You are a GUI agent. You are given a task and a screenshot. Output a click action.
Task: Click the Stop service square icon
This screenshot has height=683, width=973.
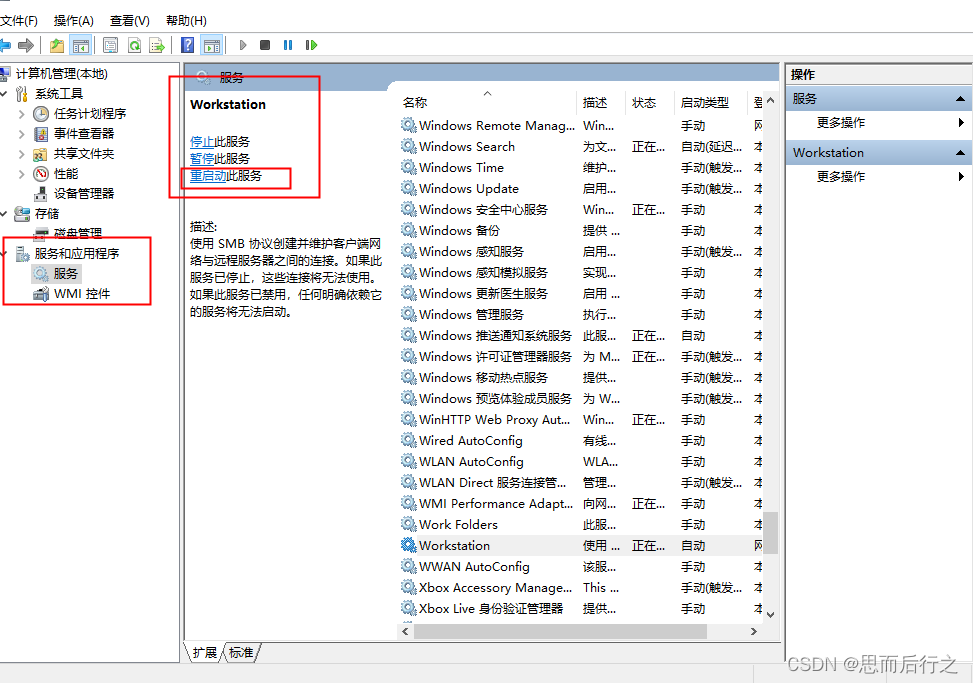click(265, 45)
